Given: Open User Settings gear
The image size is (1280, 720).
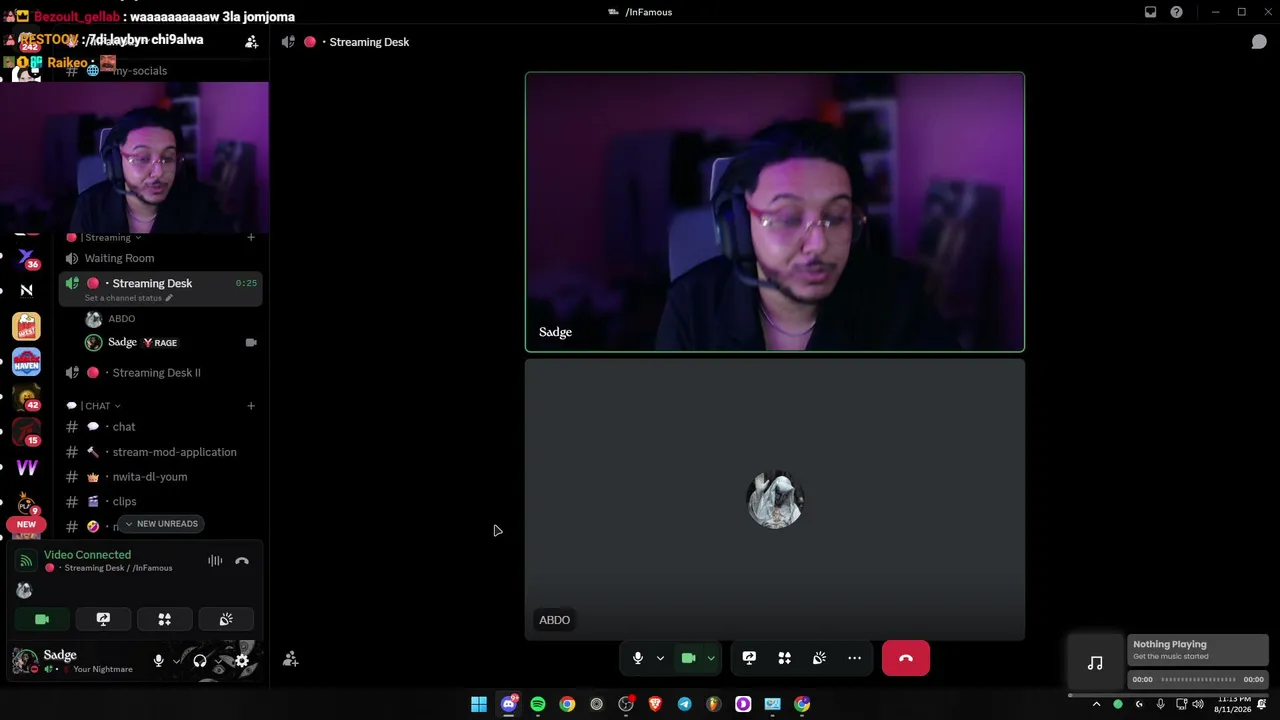Looking at the screenshot, I should [x=242, y=661].
